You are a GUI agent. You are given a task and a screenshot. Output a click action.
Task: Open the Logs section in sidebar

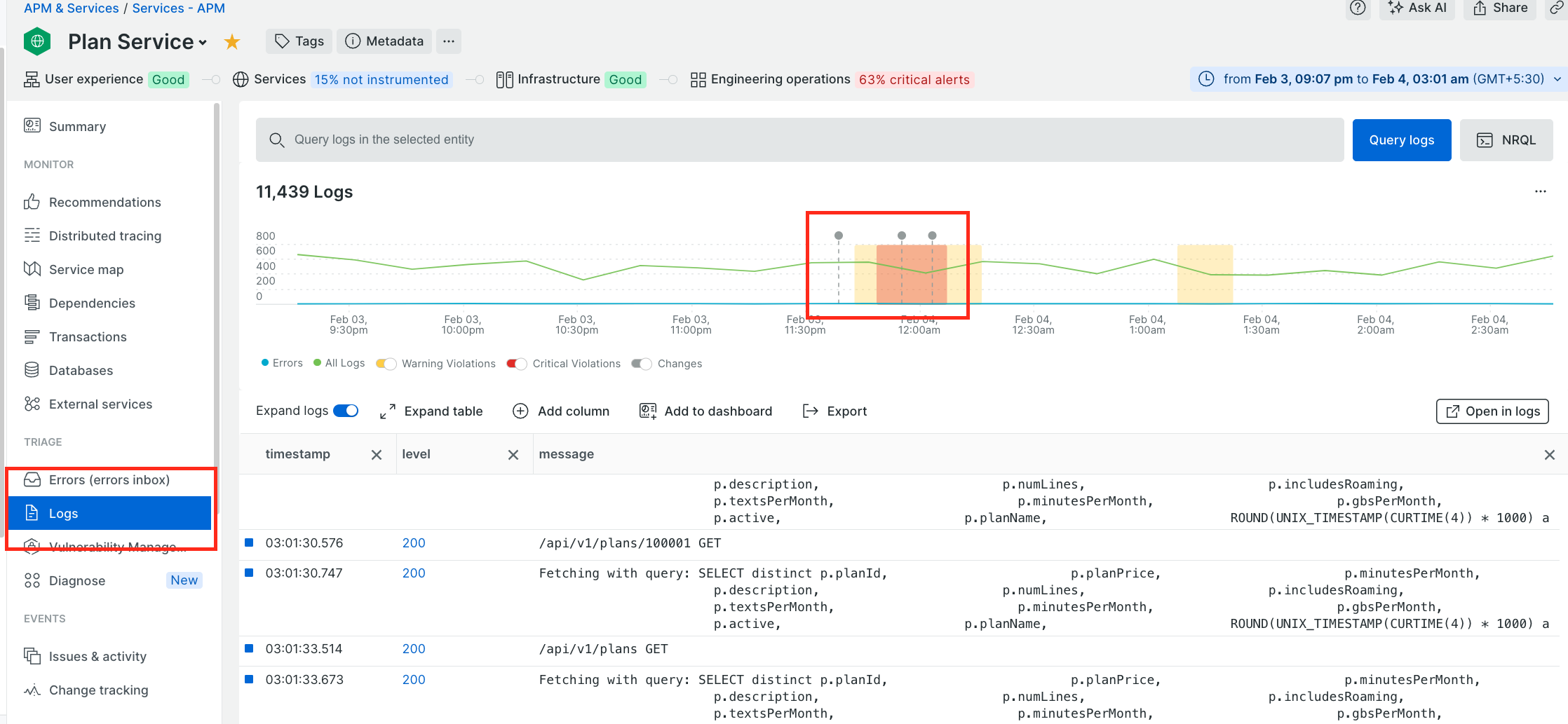(x=109, y=513)
